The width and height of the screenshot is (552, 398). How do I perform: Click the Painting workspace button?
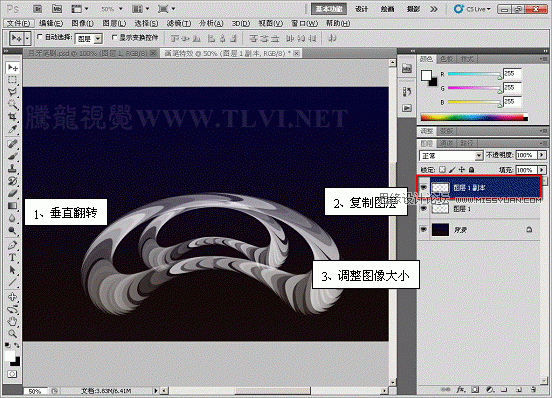pos(387,9)
